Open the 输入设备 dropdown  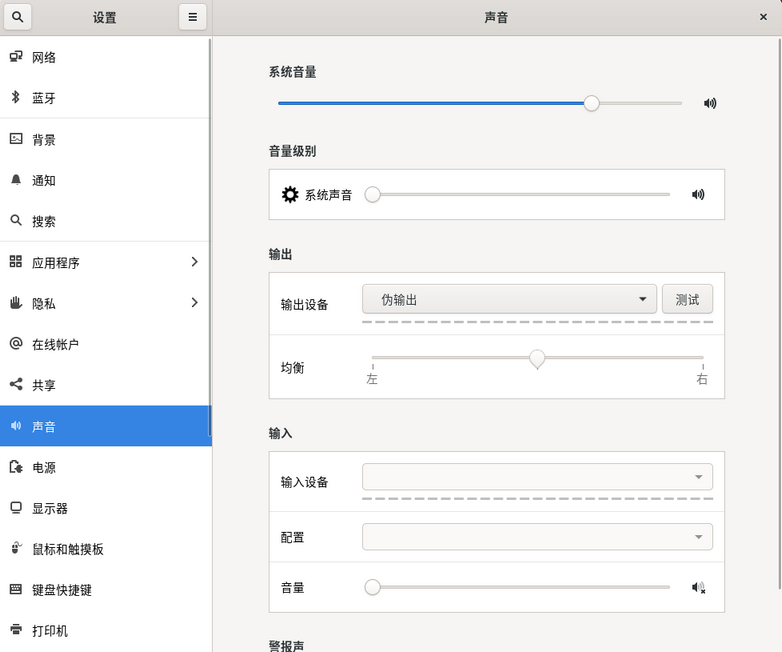tap(537, 477)
